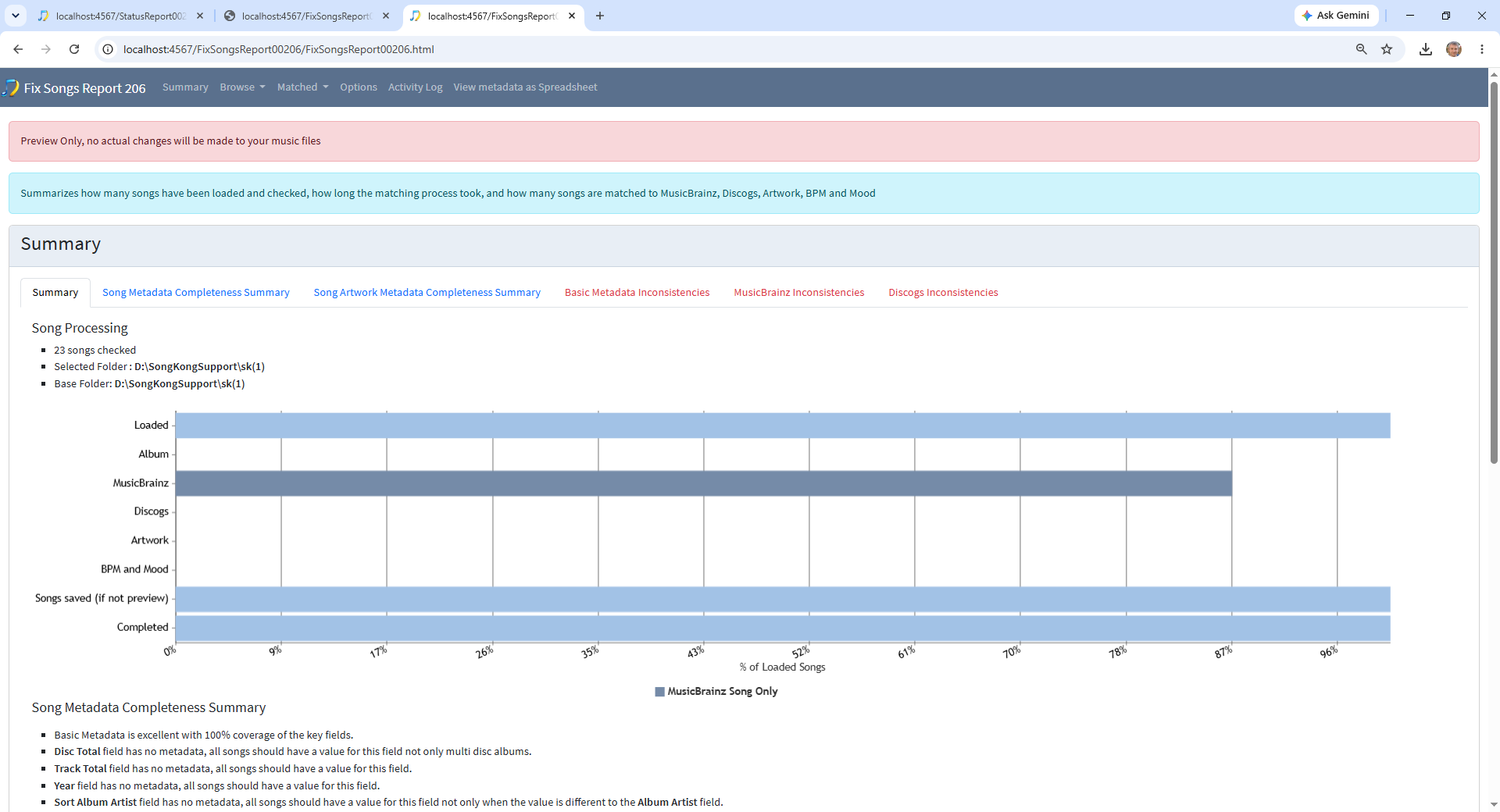Click the Loaded bar in chart
Screen dimensions: 1500x812
pos(783,426)
